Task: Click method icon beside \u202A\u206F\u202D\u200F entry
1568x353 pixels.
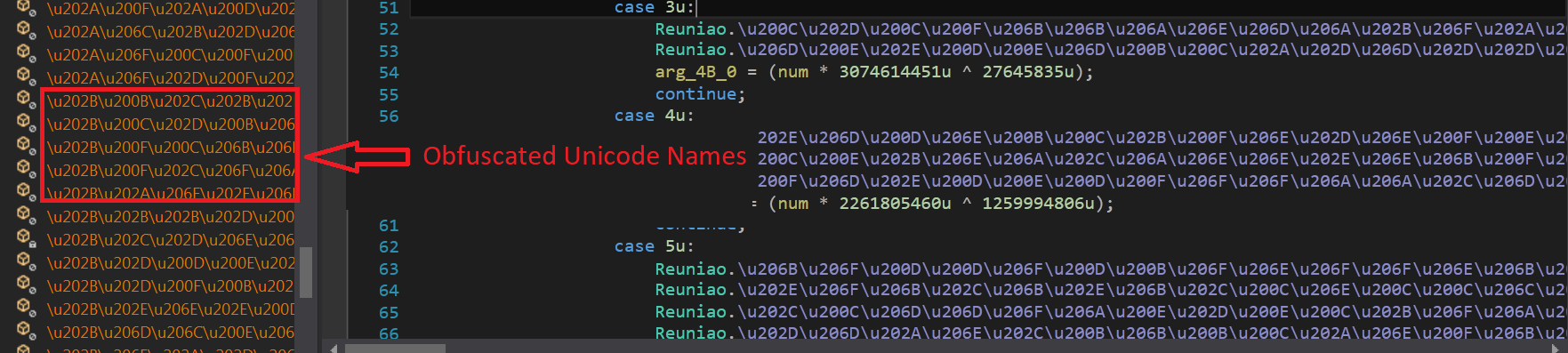Action: click(x=26, y=77)
